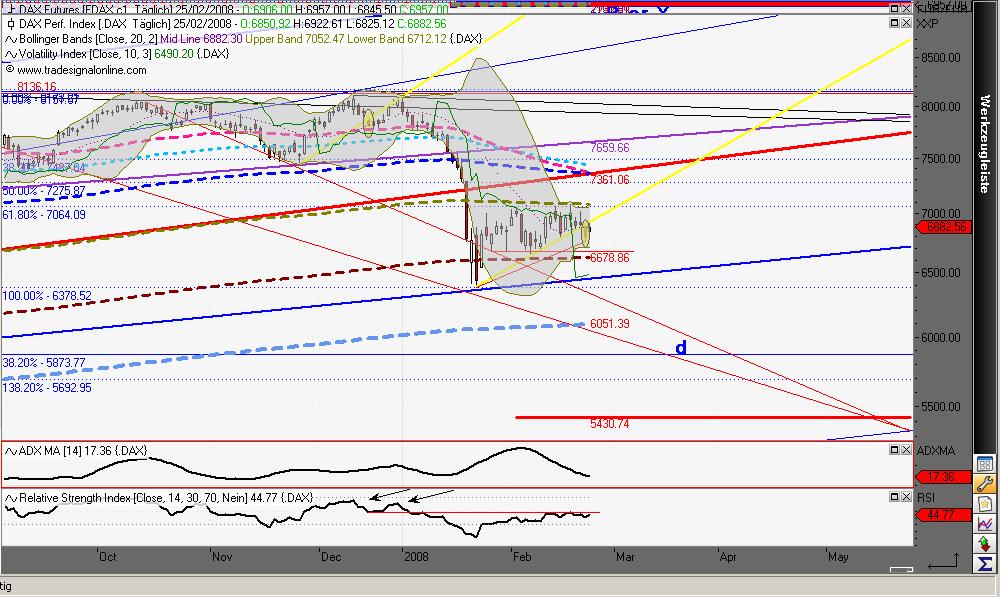Click the Upper Band 7052.47 value

pyautogui.click(x=295, y=39)
